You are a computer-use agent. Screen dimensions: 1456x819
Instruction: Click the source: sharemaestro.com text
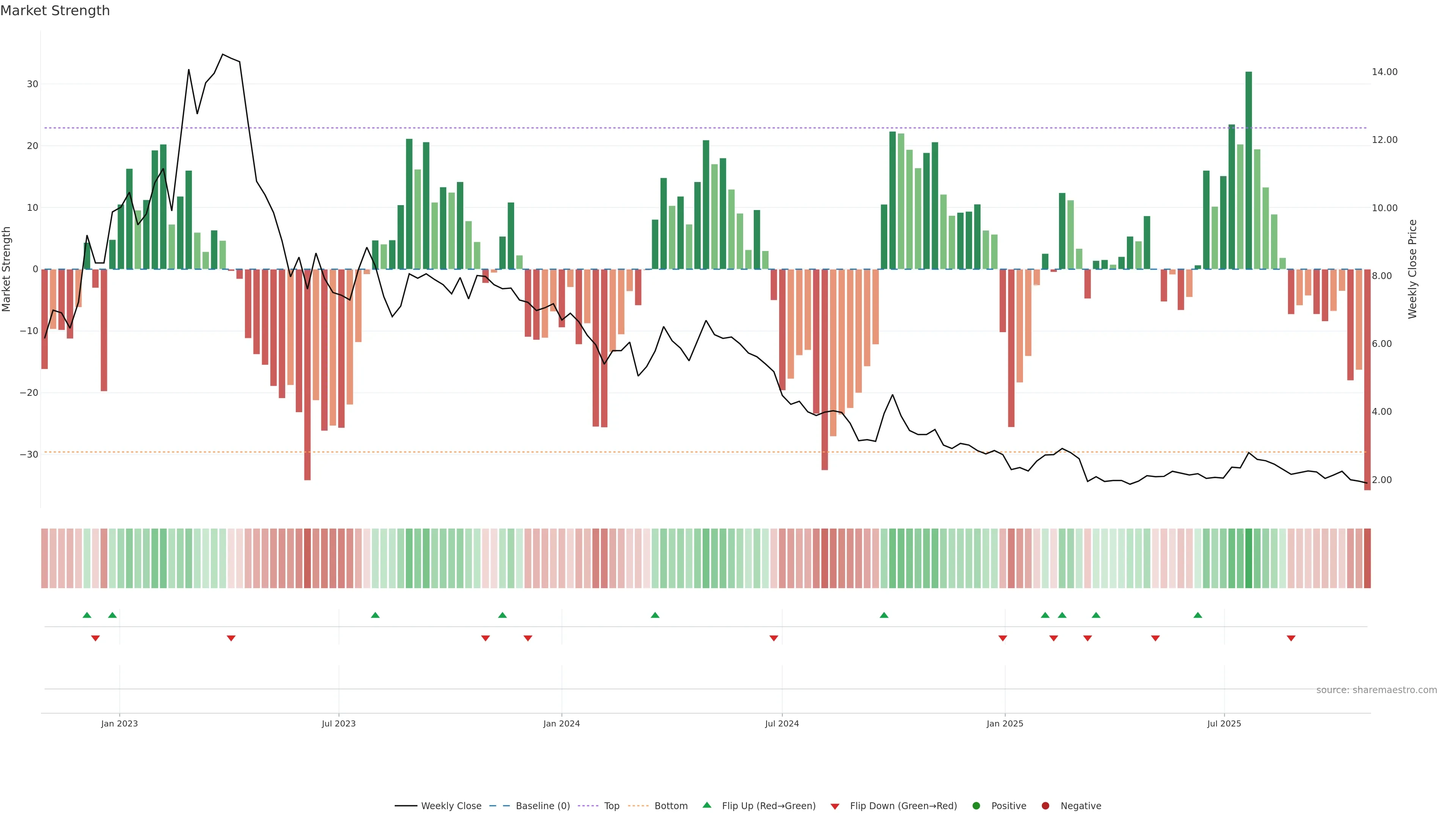tap(1376, 690)
